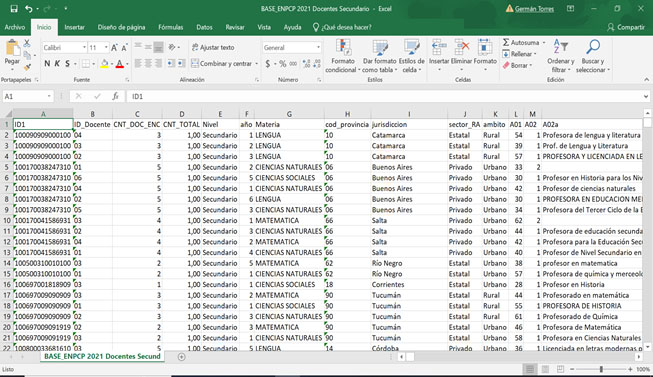This screenshot has height=377, width=653.
Task: Open Autosuma dropdown arrow
Action: pyautogui.click(x=543, y=42)
